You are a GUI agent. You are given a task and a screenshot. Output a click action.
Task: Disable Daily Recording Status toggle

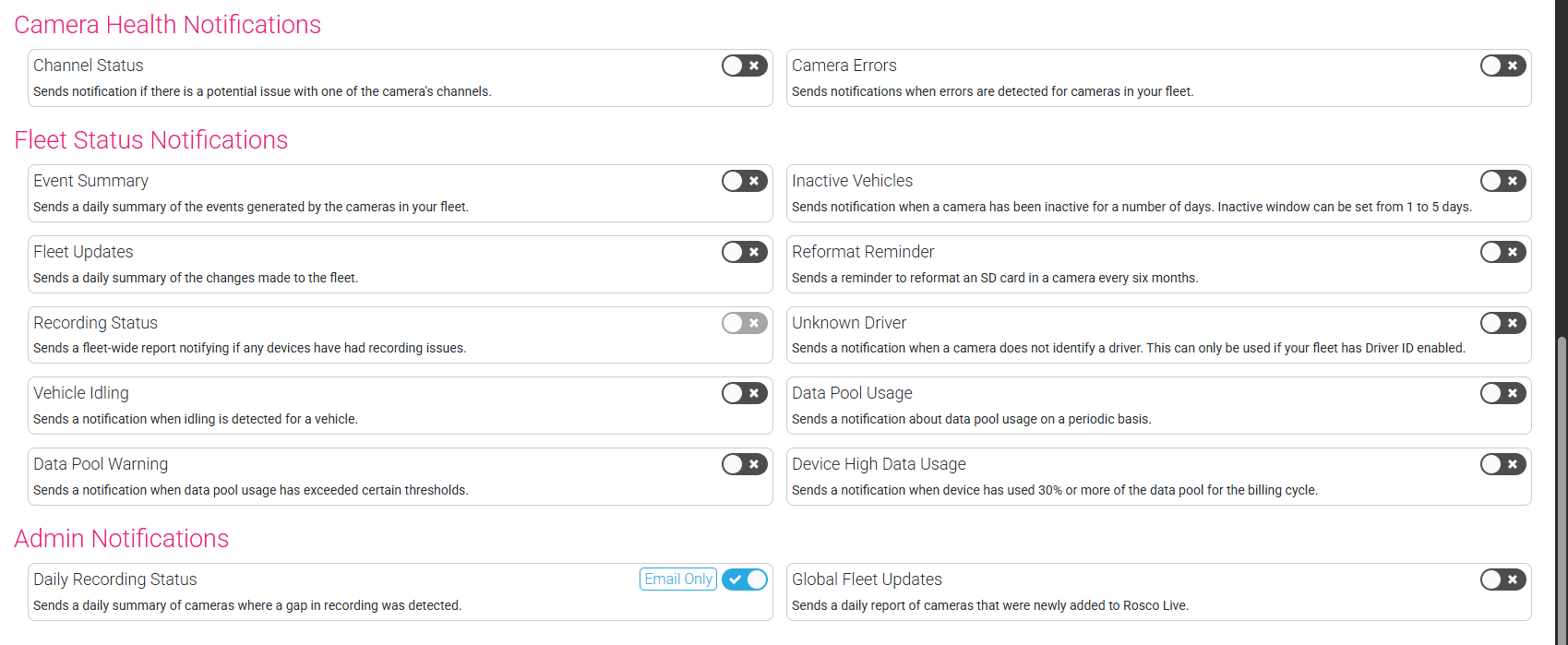(744, 579)
